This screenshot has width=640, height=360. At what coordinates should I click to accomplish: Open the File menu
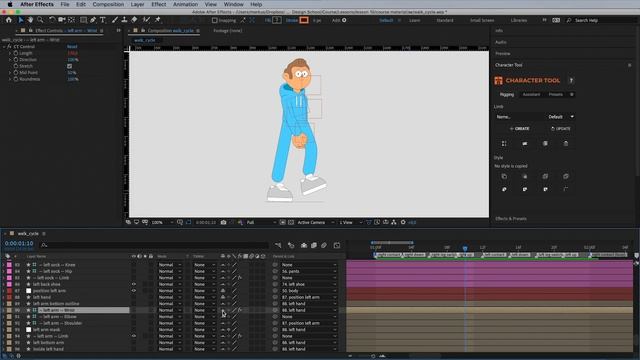[65, 4]
